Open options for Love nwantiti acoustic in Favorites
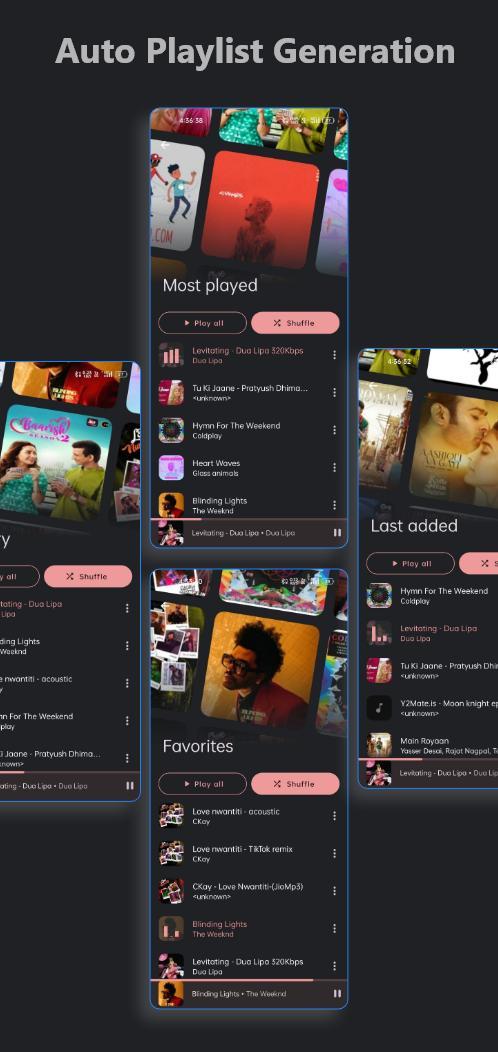Viewport: 498px width, 1052px height. (x=334, y=816)
